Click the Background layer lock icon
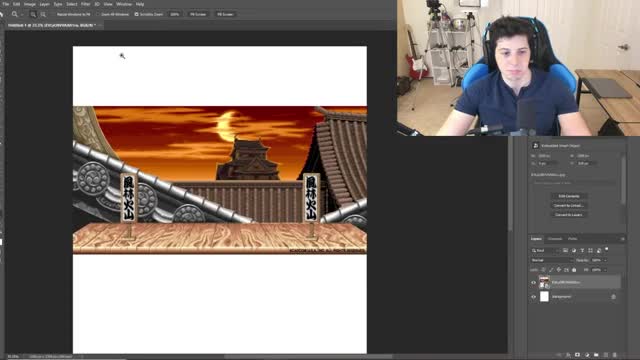This screenshot has width=640, height=360. click(x=613, y=297)
